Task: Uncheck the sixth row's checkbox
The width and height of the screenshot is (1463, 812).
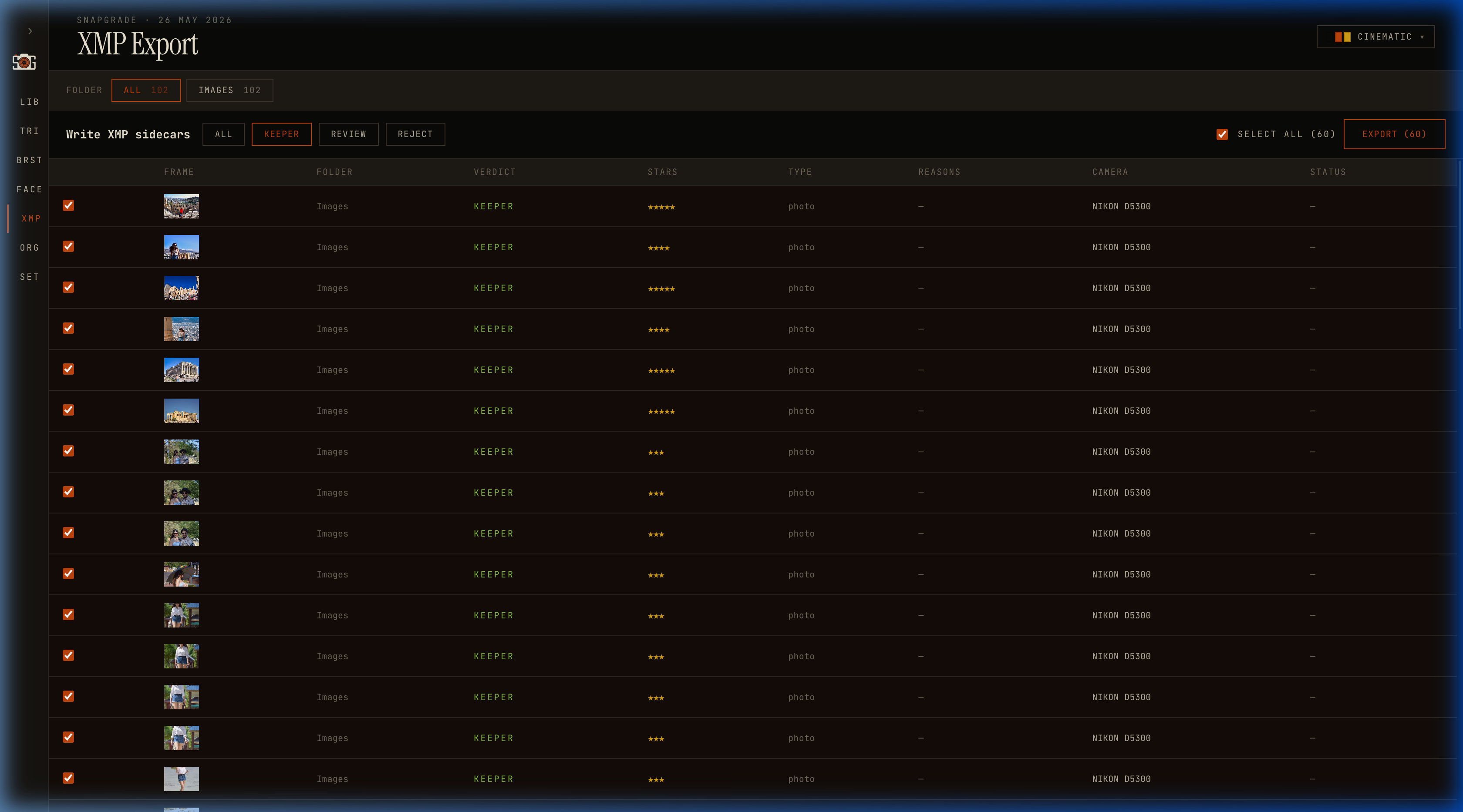Action: (x=68, y=409)
